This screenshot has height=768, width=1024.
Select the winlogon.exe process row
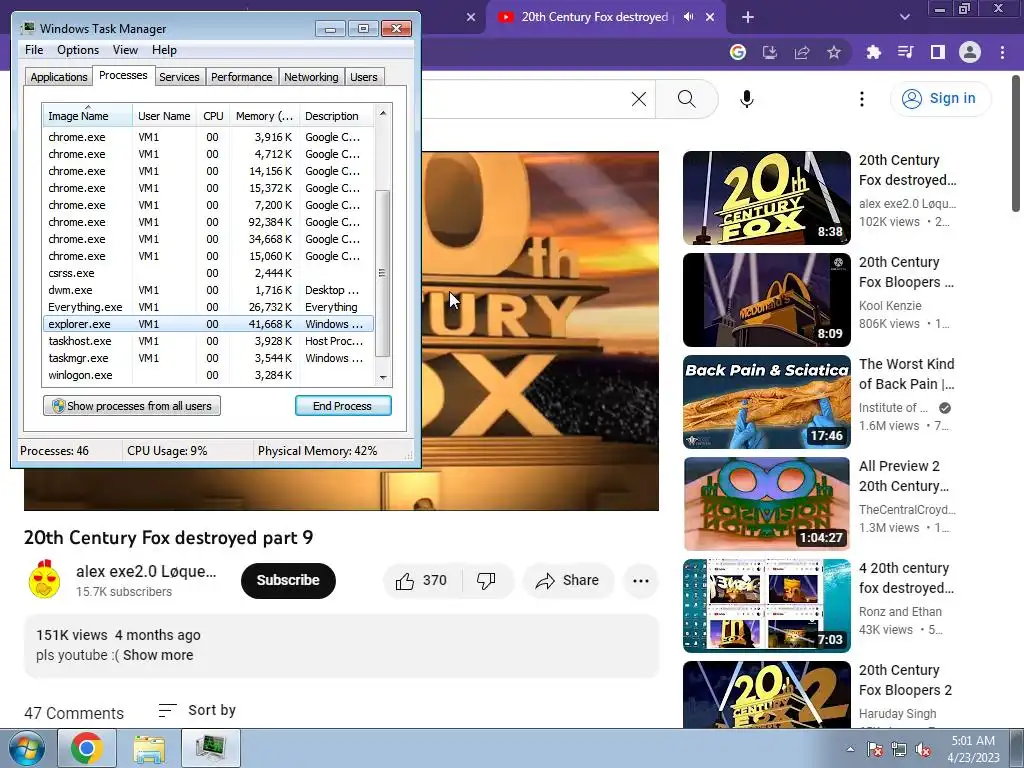coord(208,375)
